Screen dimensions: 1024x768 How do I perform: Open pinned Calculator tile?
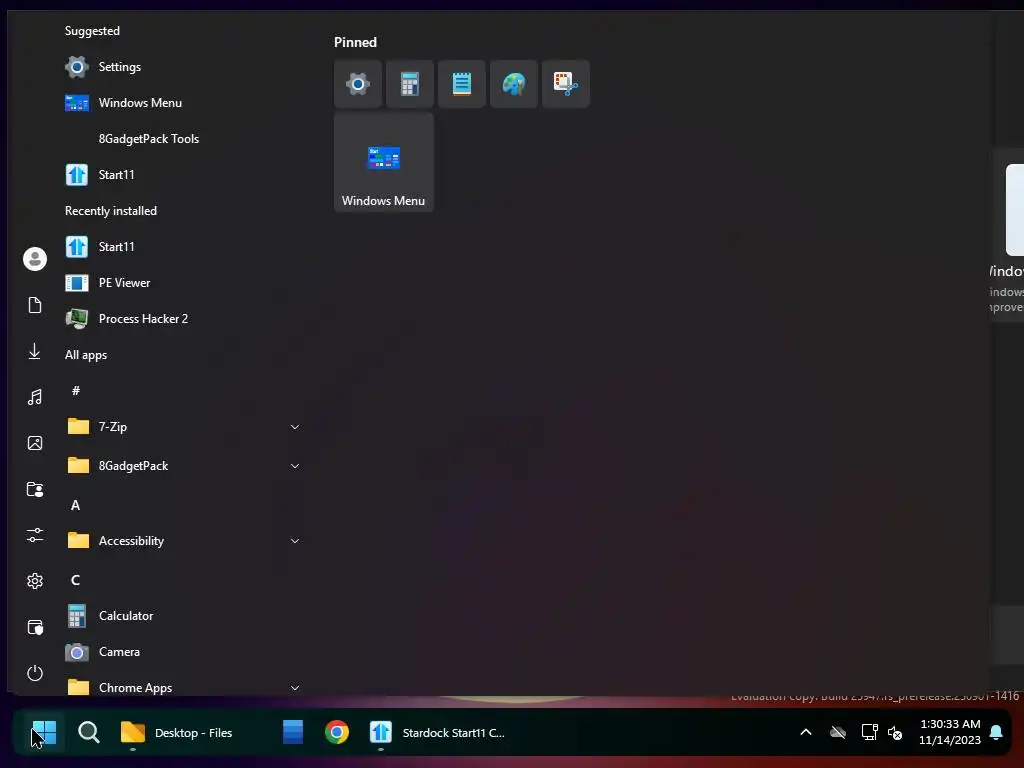(409, 84)
